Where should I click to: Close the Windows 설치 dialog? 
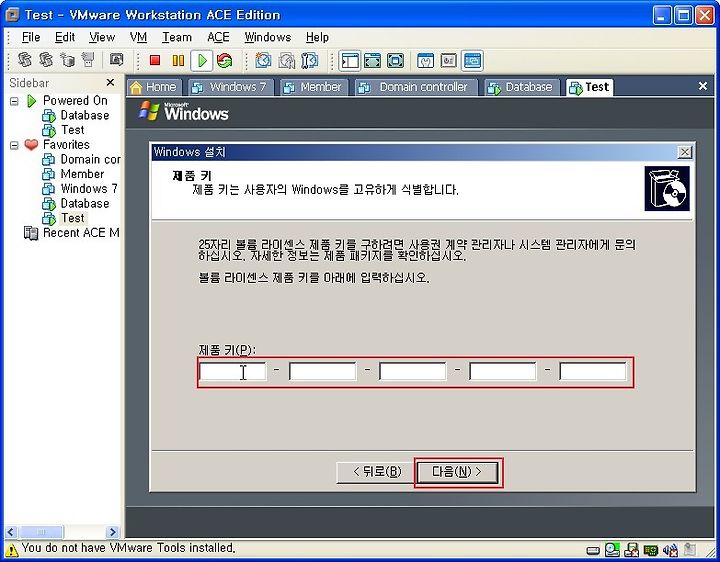(x=685, y=152)
